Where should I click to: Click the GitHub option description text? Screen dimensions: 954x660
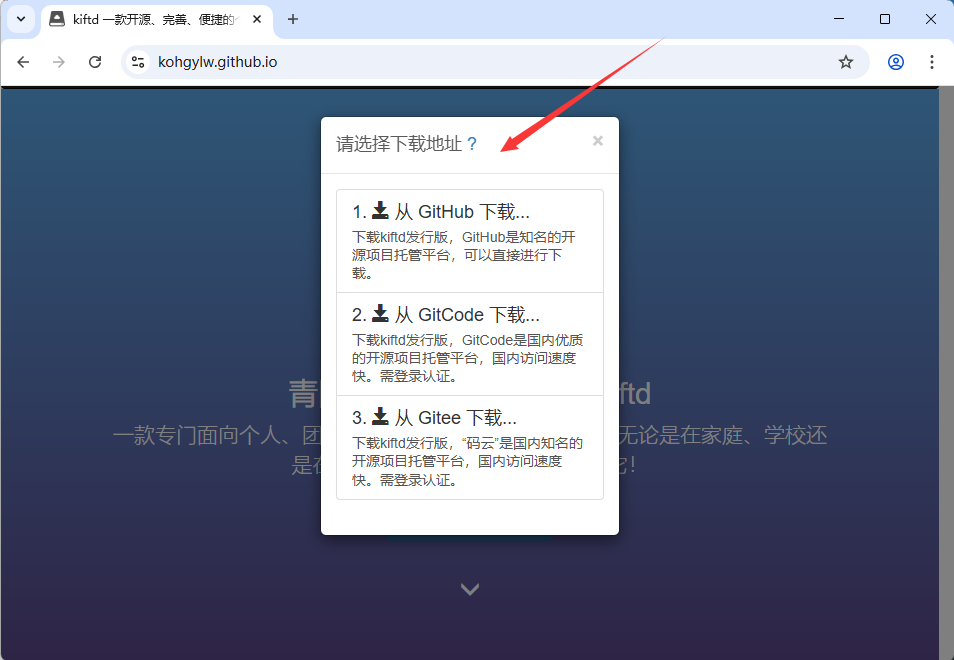pyautogui.click(x=464, y=255)
